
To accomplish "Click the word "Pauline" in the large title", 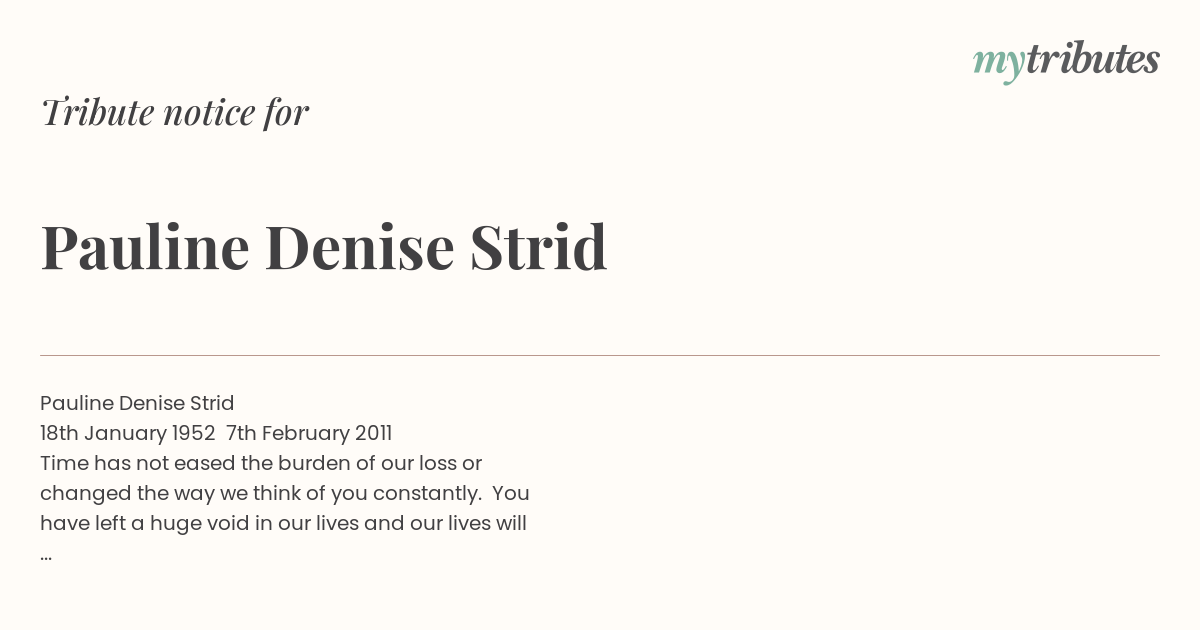I will pyautogui.click(x=145, y=247).
